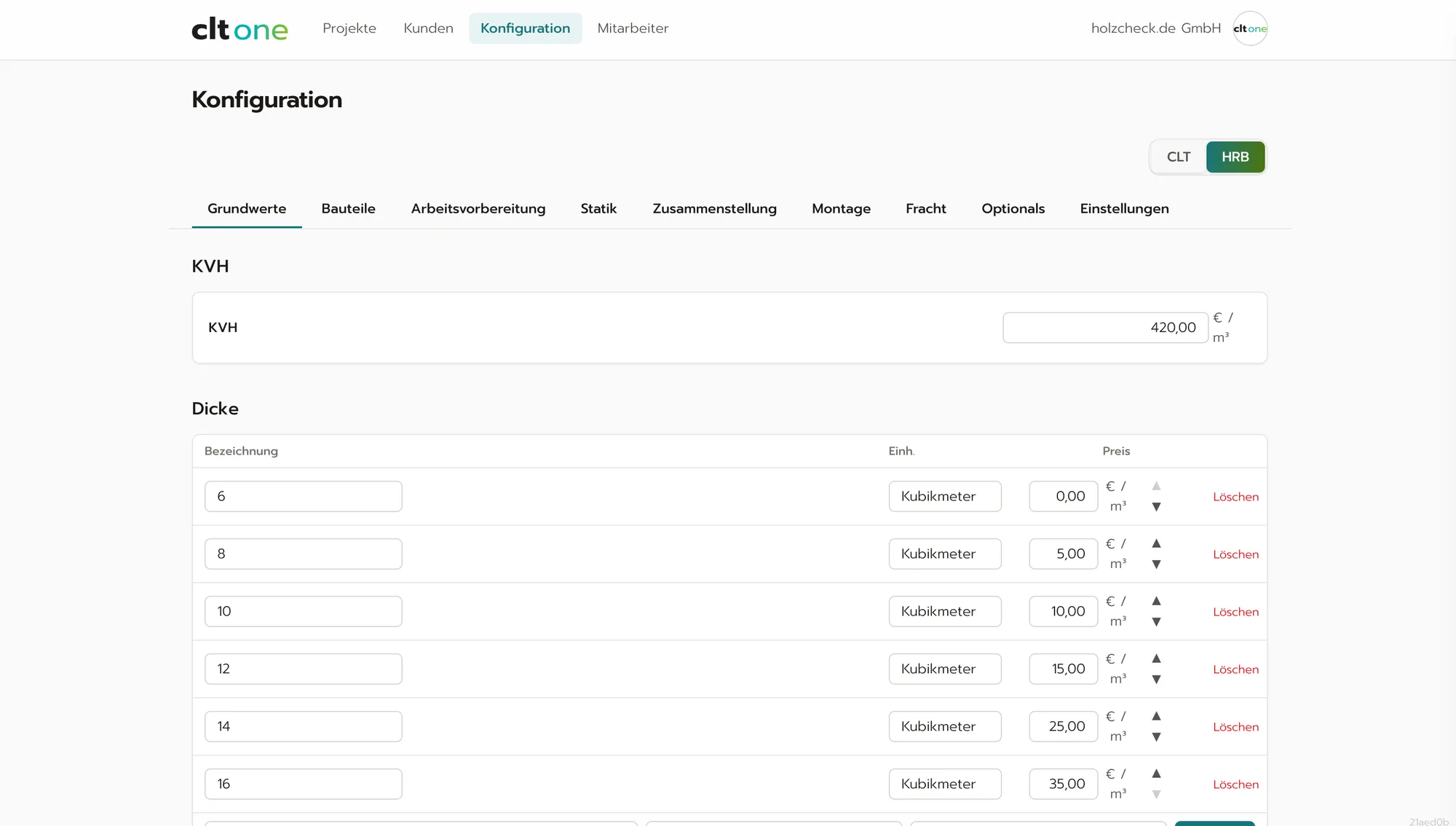The image size is (1456, 826).
Task: Open unit dropdown for thickness 6
Action: (945, 496)
